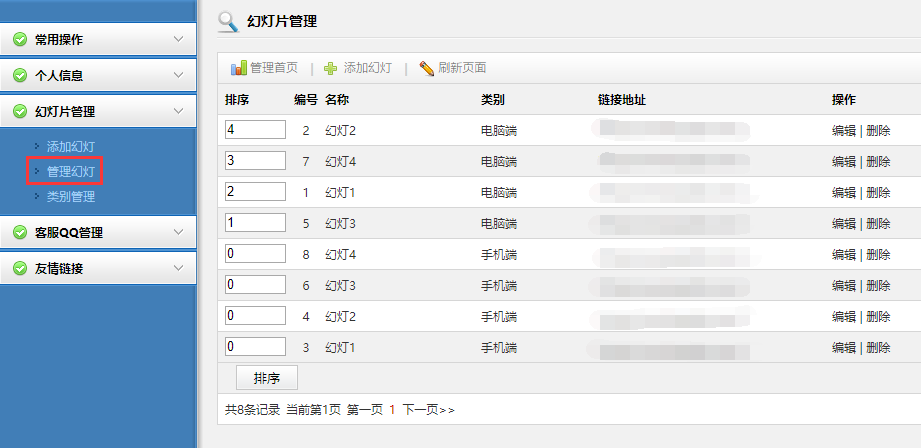Collapse the 幻灯片管理 sidebar section chevron
Image resolution: width=921 pixels, height=448 pixels.
click(178, 111)
